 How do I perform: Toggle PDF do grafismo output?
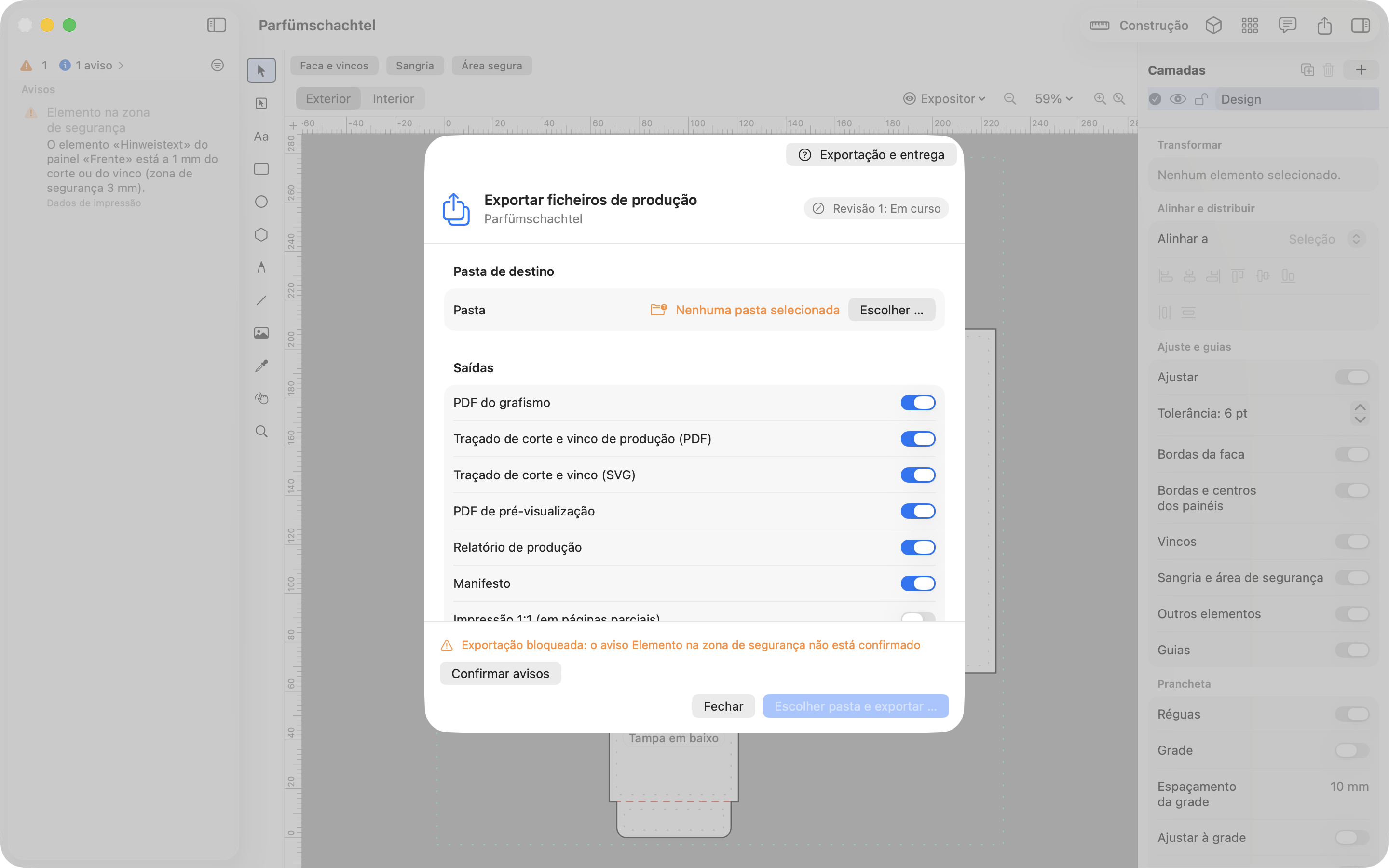click(x=917, y=403)
